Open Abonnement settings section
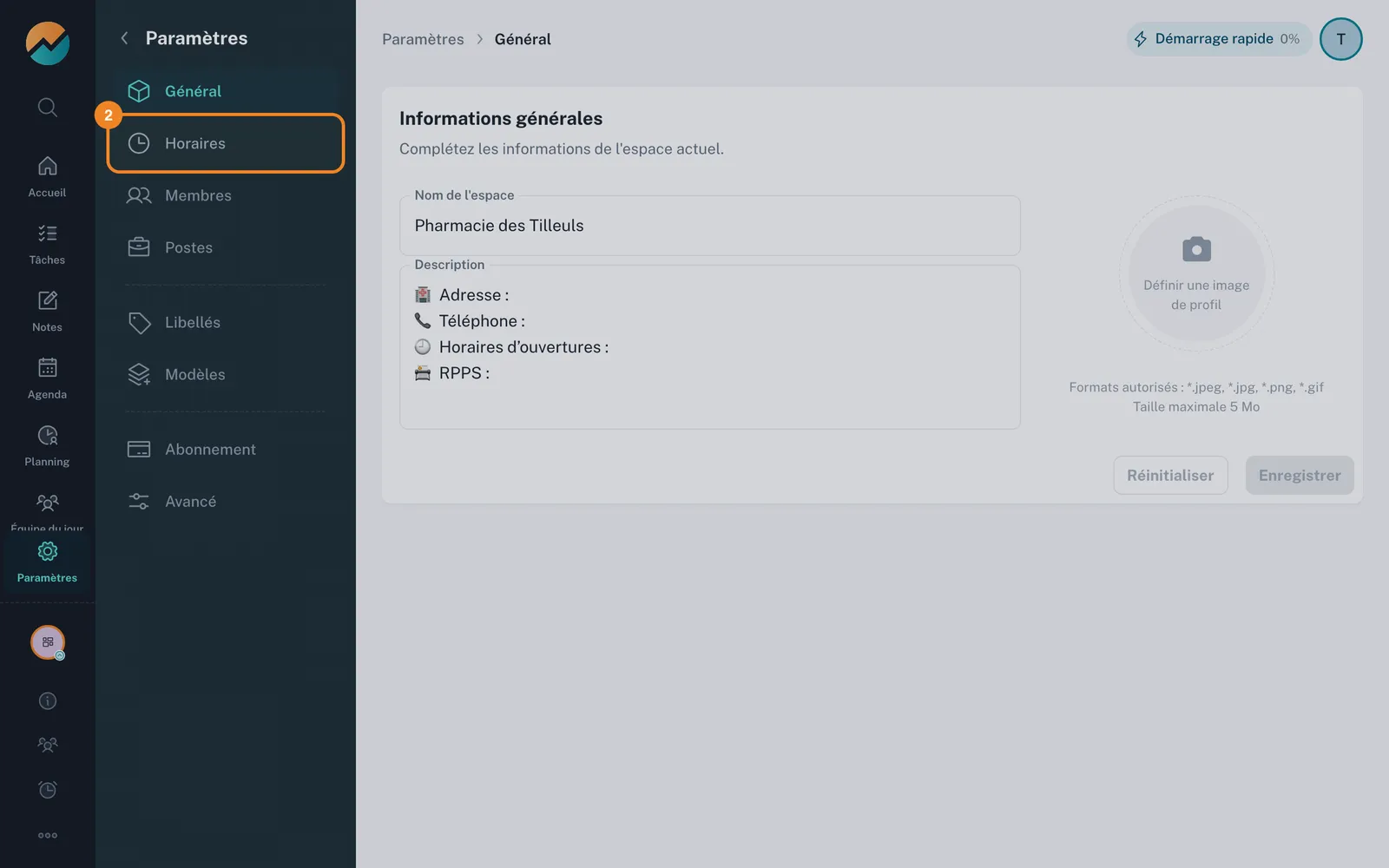The height and width of the screenshot is (868, 1389). tap(226, 449)
